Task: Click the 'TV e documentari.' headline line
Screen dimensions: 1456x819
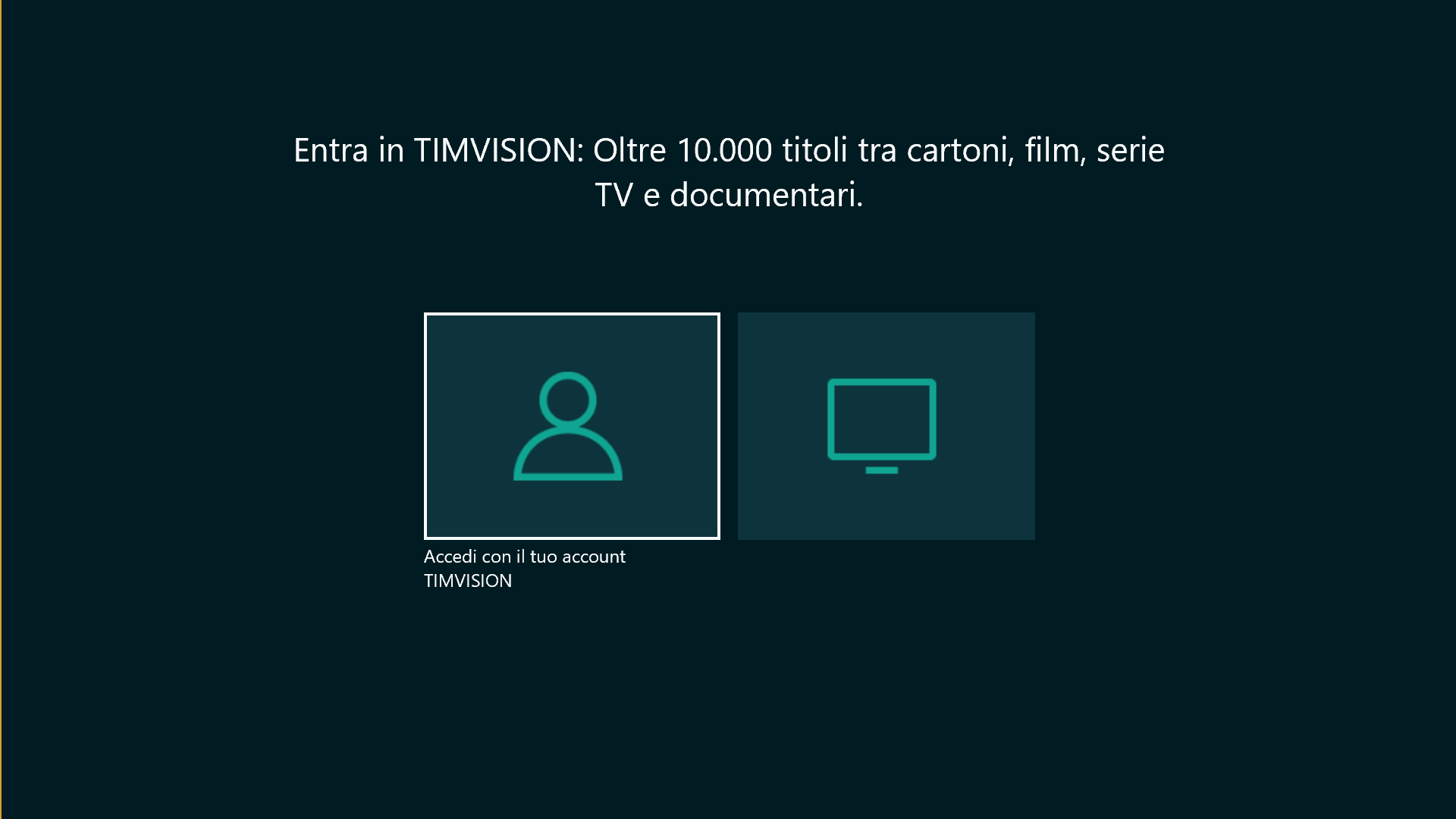Action: point(729,195)
